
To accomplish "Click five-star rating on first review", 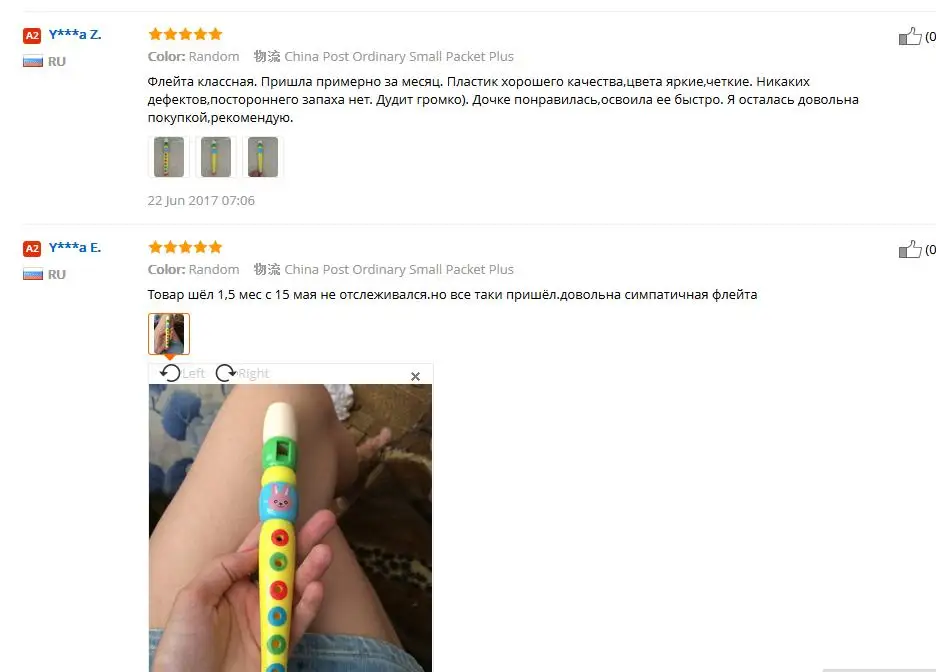I will coord(185,34).
